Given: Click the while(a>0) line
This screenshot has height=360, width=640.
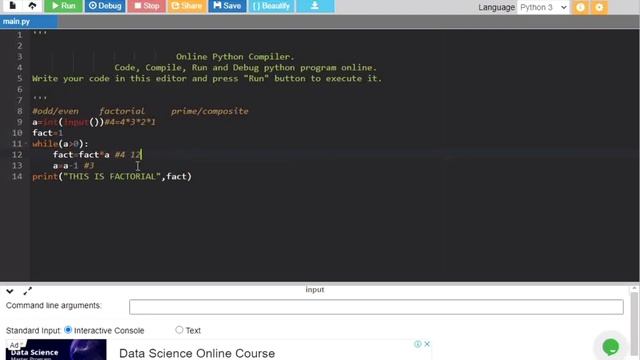Looking at the screenshot, I should click(60, 144).
